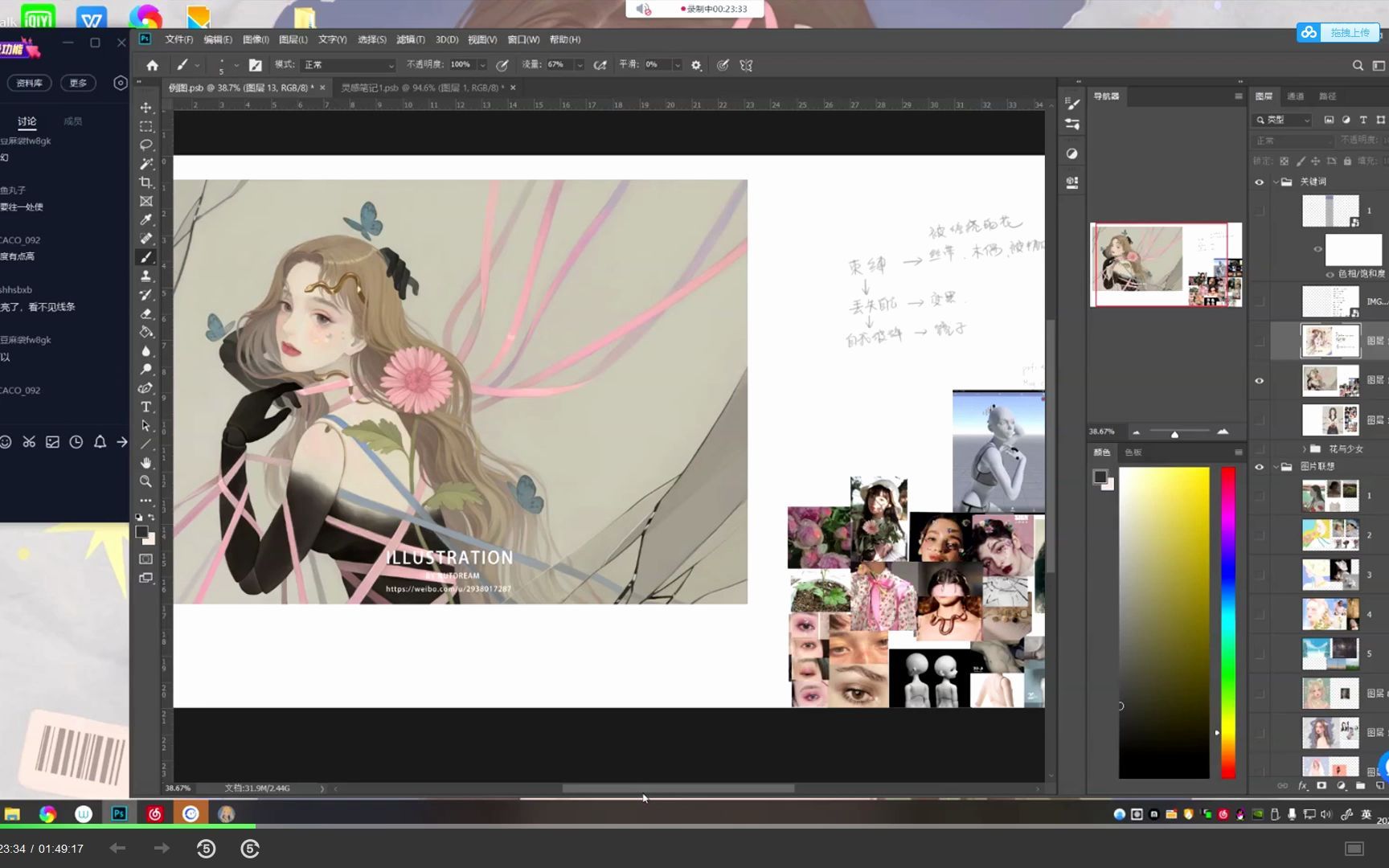Switch to 成员 tab in chat window
The height and width of the screenshot is (868, 1389).
coord(72,121)
